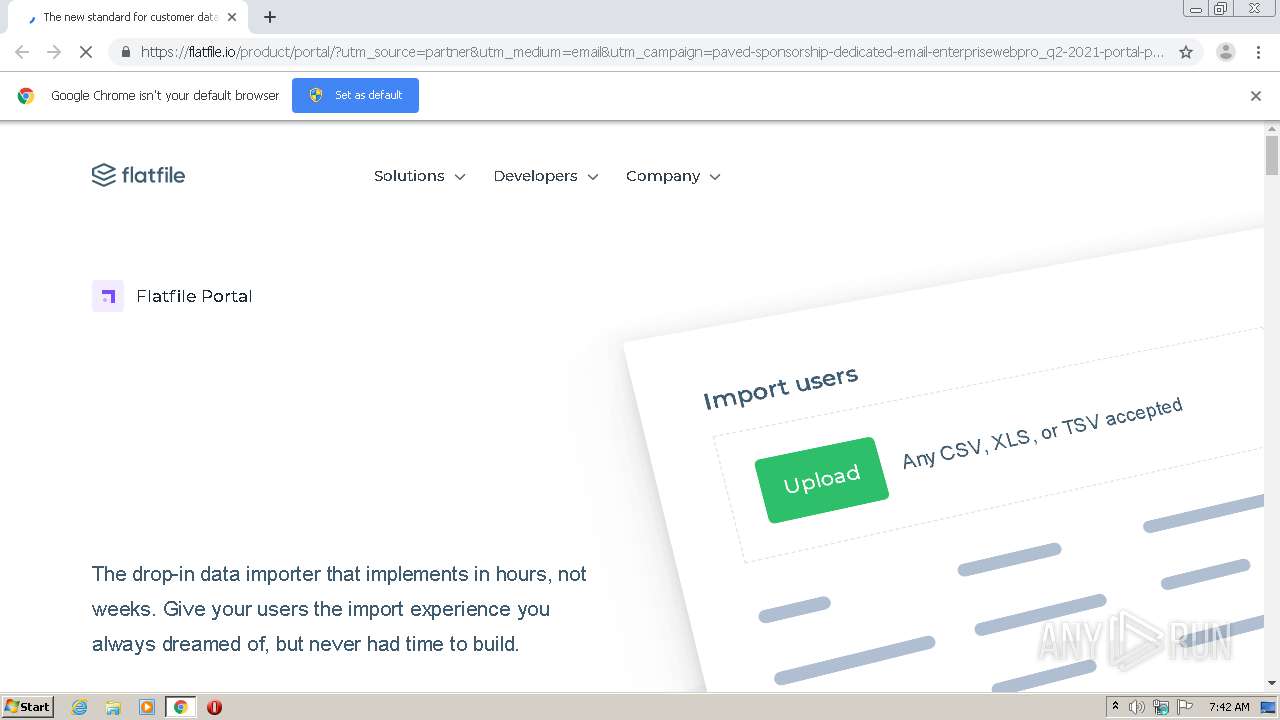The width and height of the screenshot is (1280, 720).
Task: Open File Explorer from taskbar
Action: tap(113, 707)
